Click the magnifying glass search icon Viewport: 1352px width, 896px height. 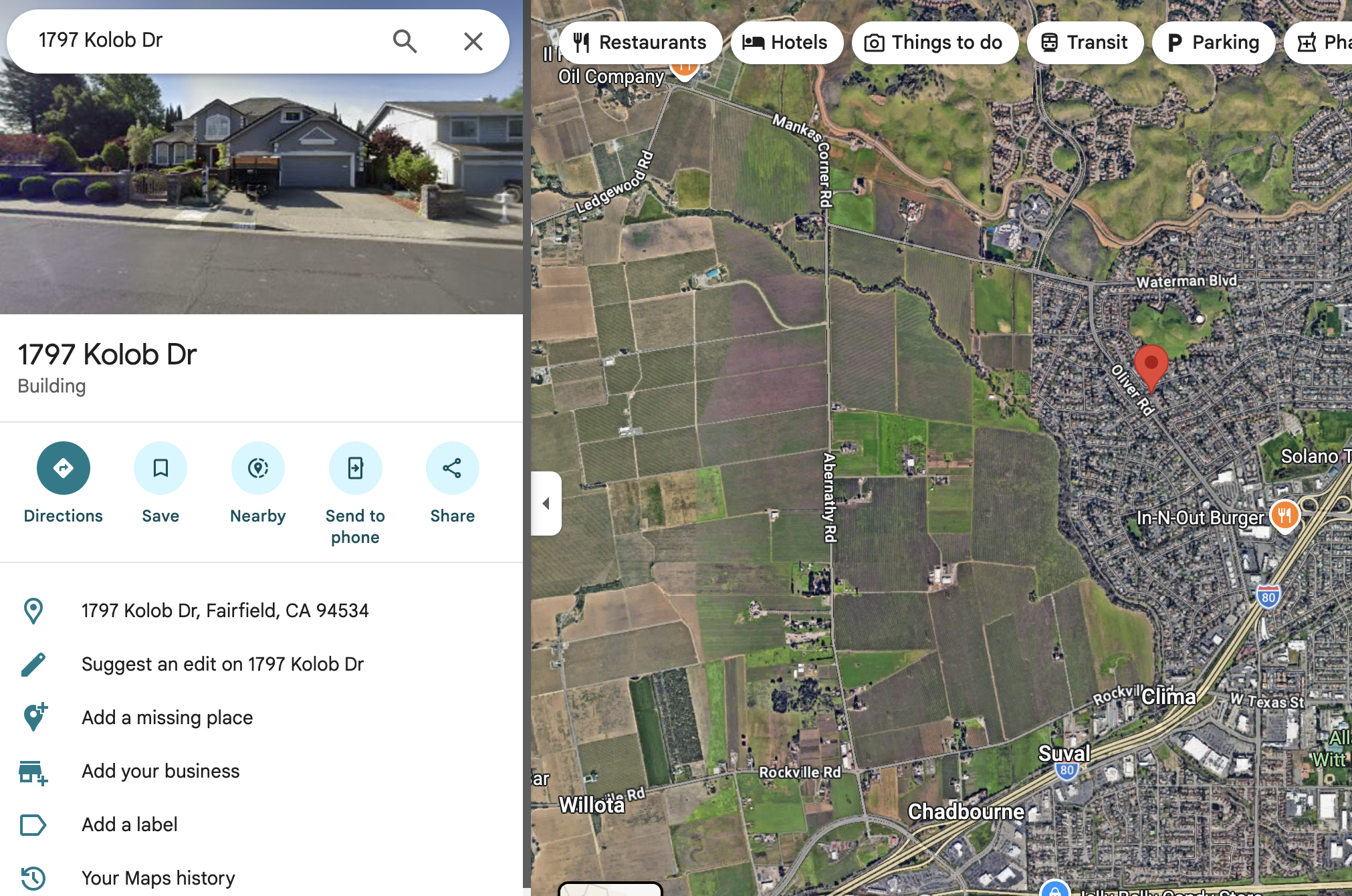(x=405, y=41)
